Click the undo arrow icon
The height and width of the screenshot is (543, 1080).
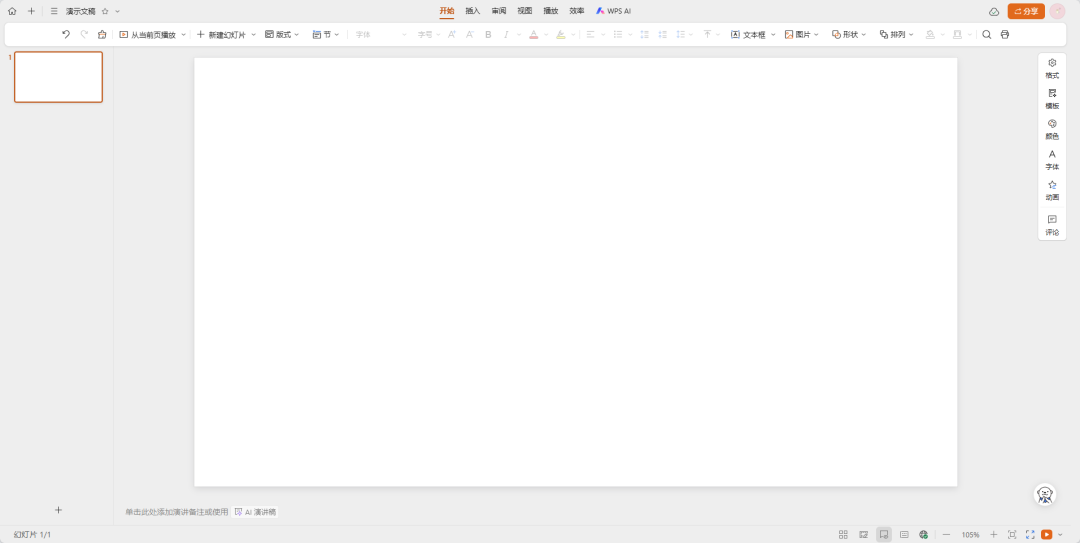point(66,34)
